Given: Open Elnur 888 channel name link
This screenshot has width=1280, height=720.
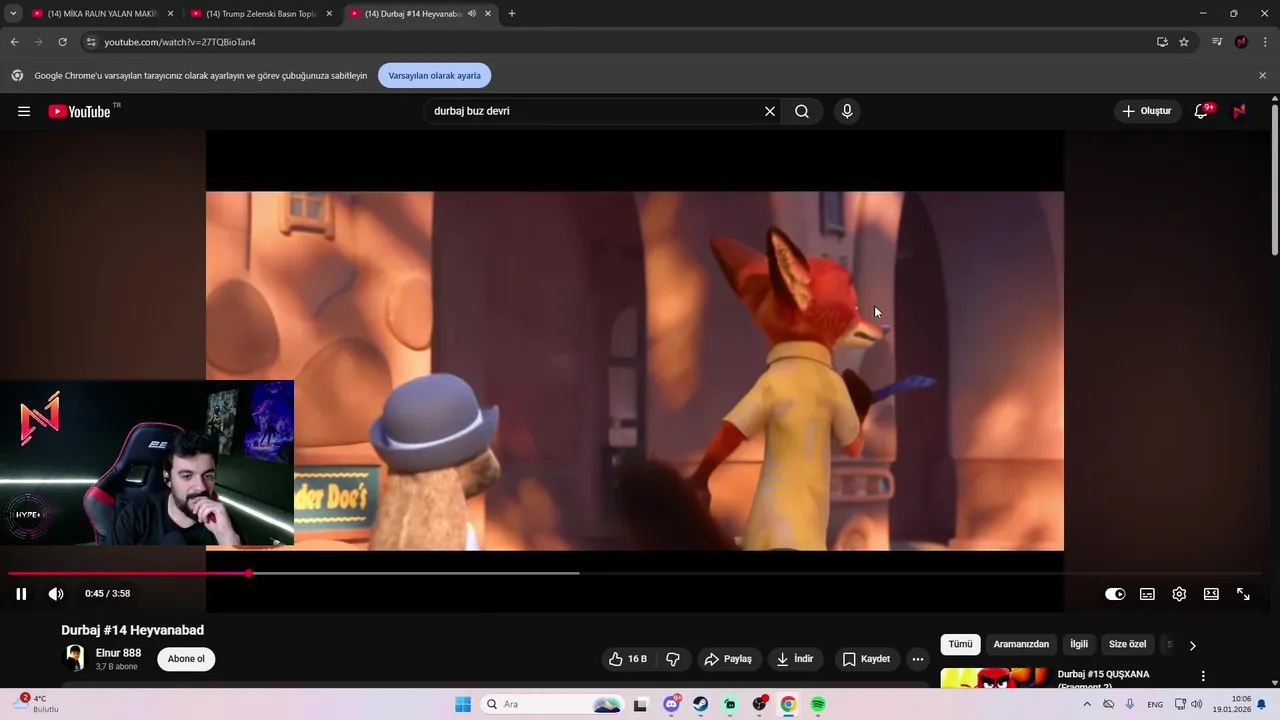Looking at the screenshot, I should pyautogui.click(x=118, y=653).
